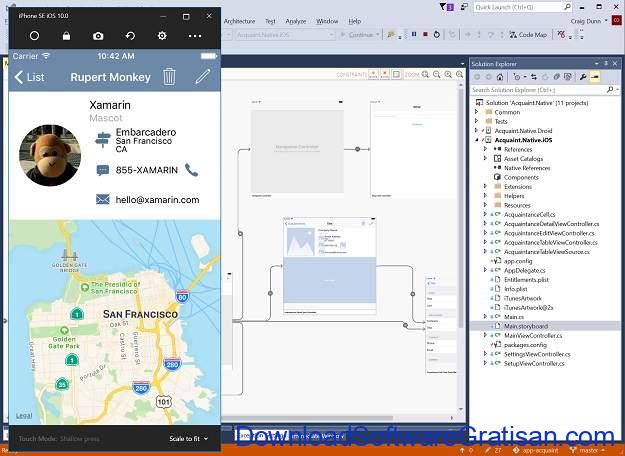Expand the References node
Screen dimensions: 625x456
(485, 149)
